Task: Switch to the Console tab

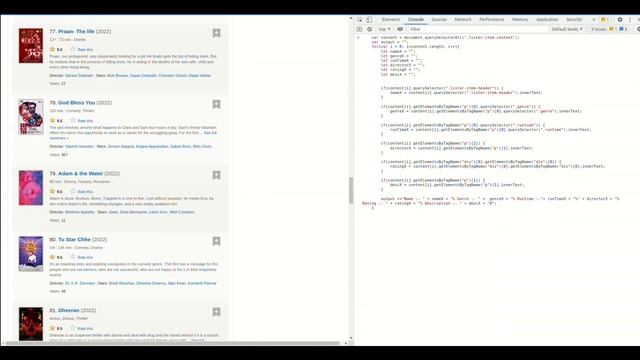Action: tap(416, 20)
